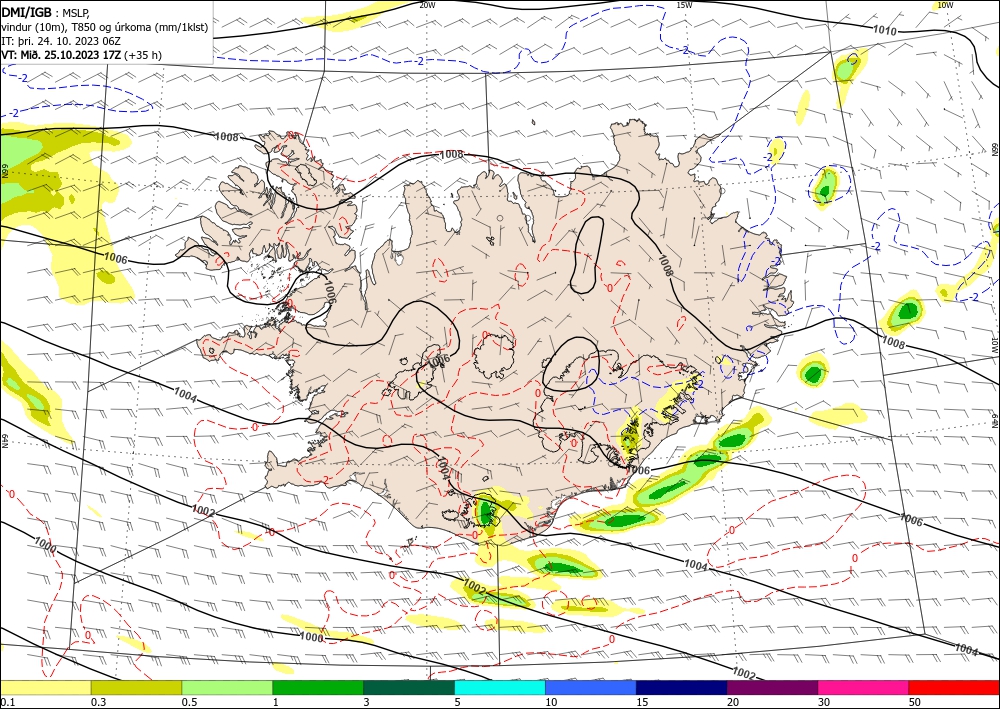Click the "0.5" legend scale value
This screenshot has width=1000, height=709.
(x=189, y=702)
